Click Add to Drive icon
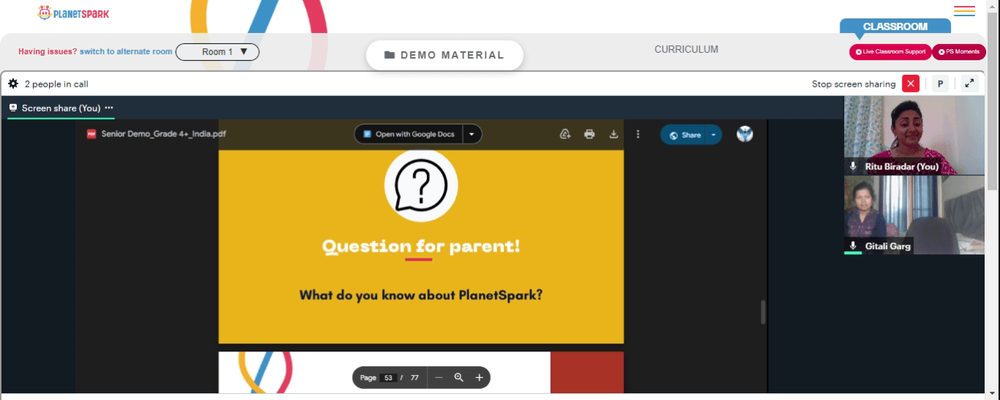1000x400 pixels. coord(565,134)
